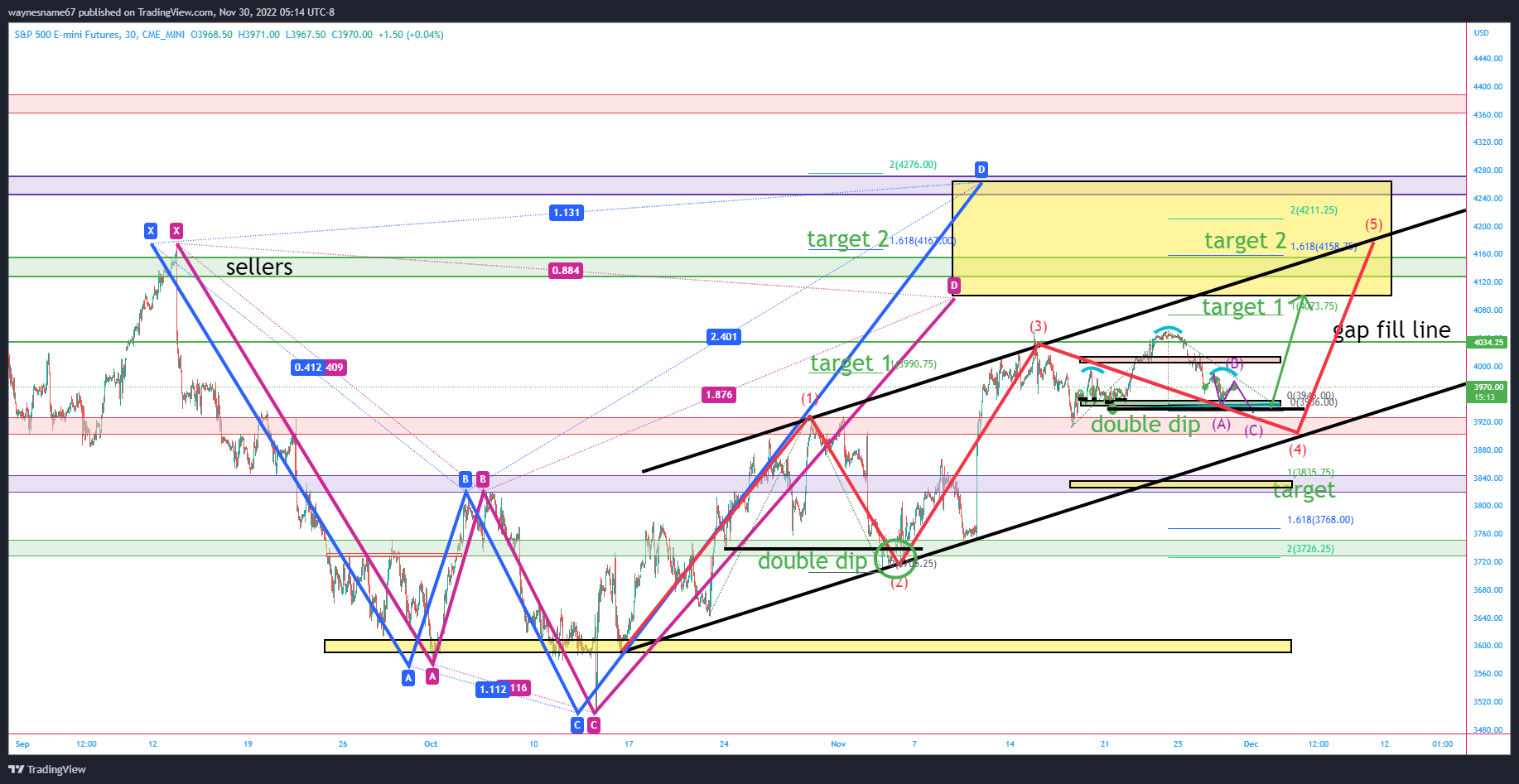This screenshot has width=1519, height=784.
Task: Click the open value O3968.50 in legend
Action: 211,35
